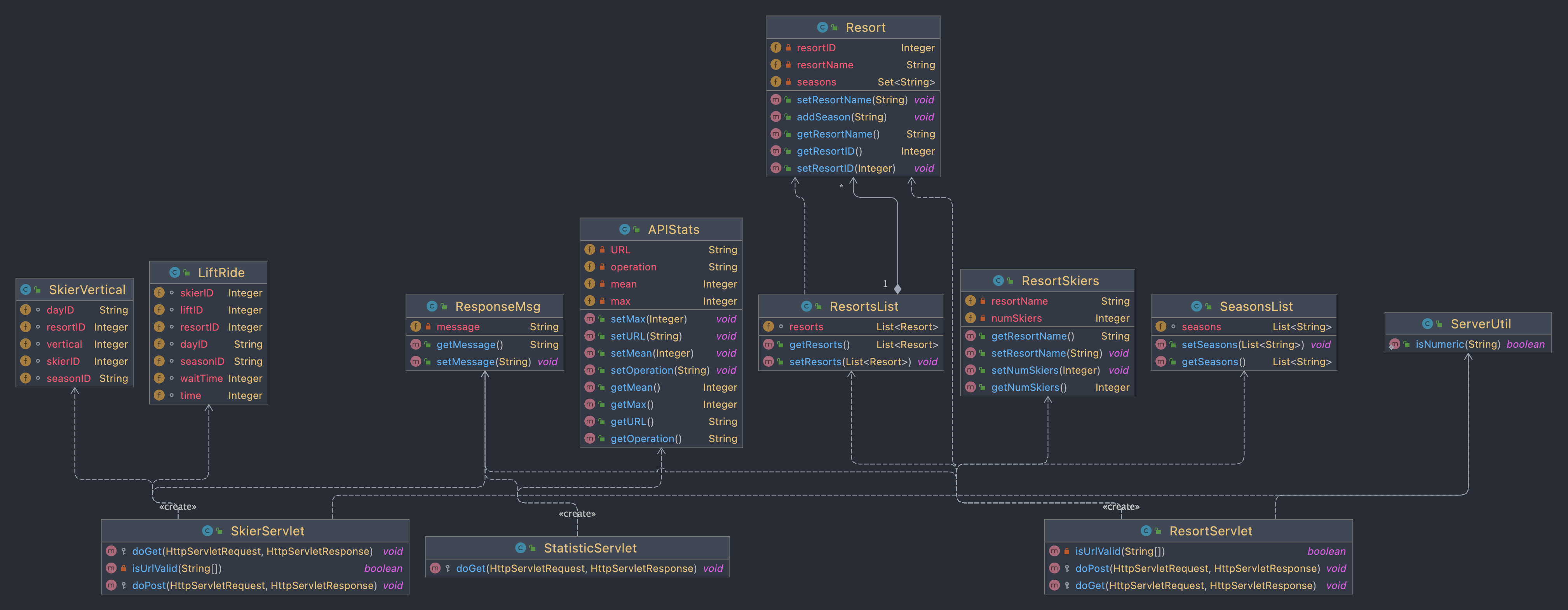Click the class icon beside Resort title
The height and width of the screenshot is (610, 1568).
pos(822,28)
